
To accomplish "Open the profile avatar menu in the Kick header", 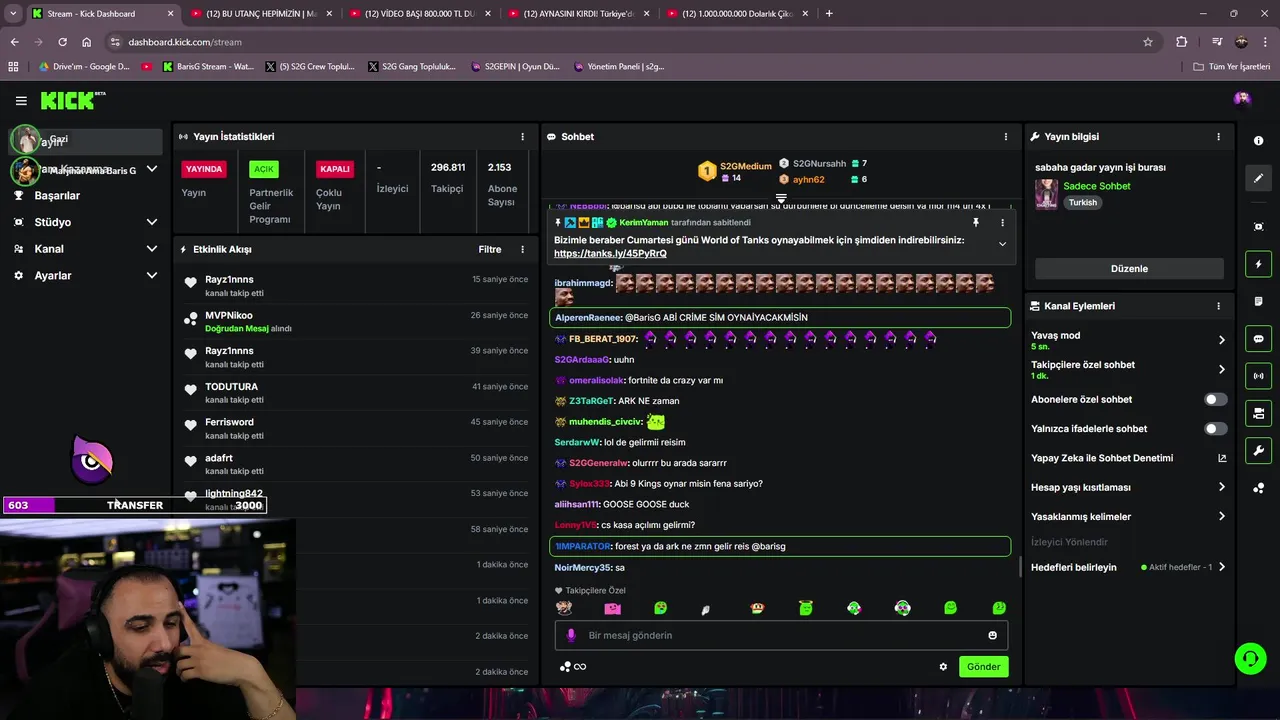I will (x=1242, y=98).
